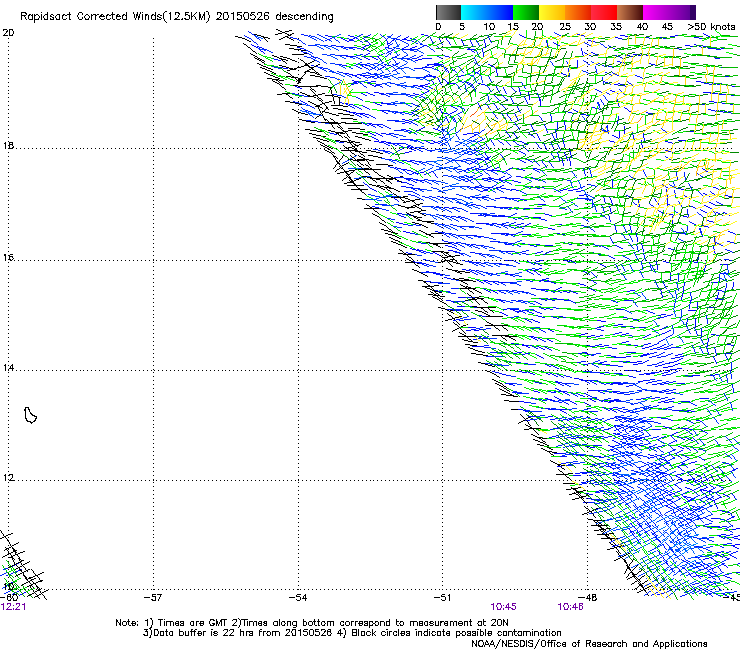Click the '>50 knots' legend label
740x650 pixels.
[x=711, y=27]
